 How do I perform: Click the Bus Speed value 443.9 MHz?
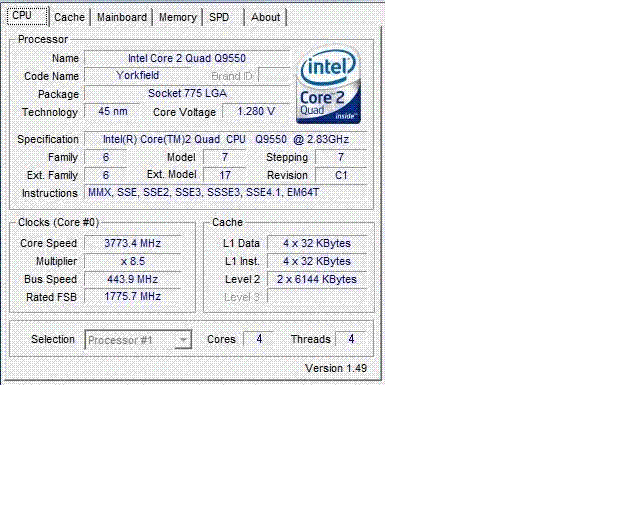pyautogui.click(x=133, y=279)
